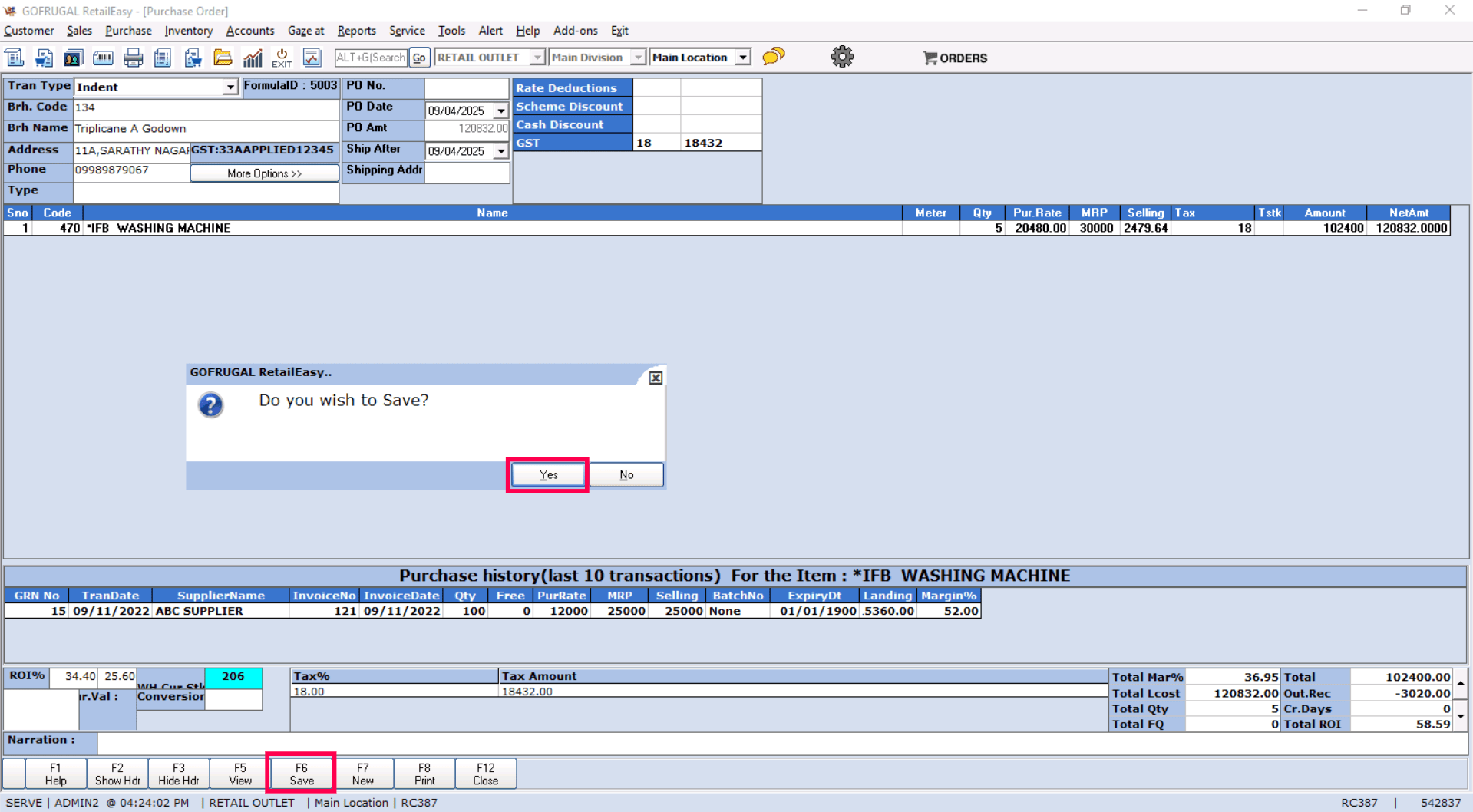1473x812 pixels.
Task: Close the save confirmation dialog with X
Action: [x=656, y=378]
